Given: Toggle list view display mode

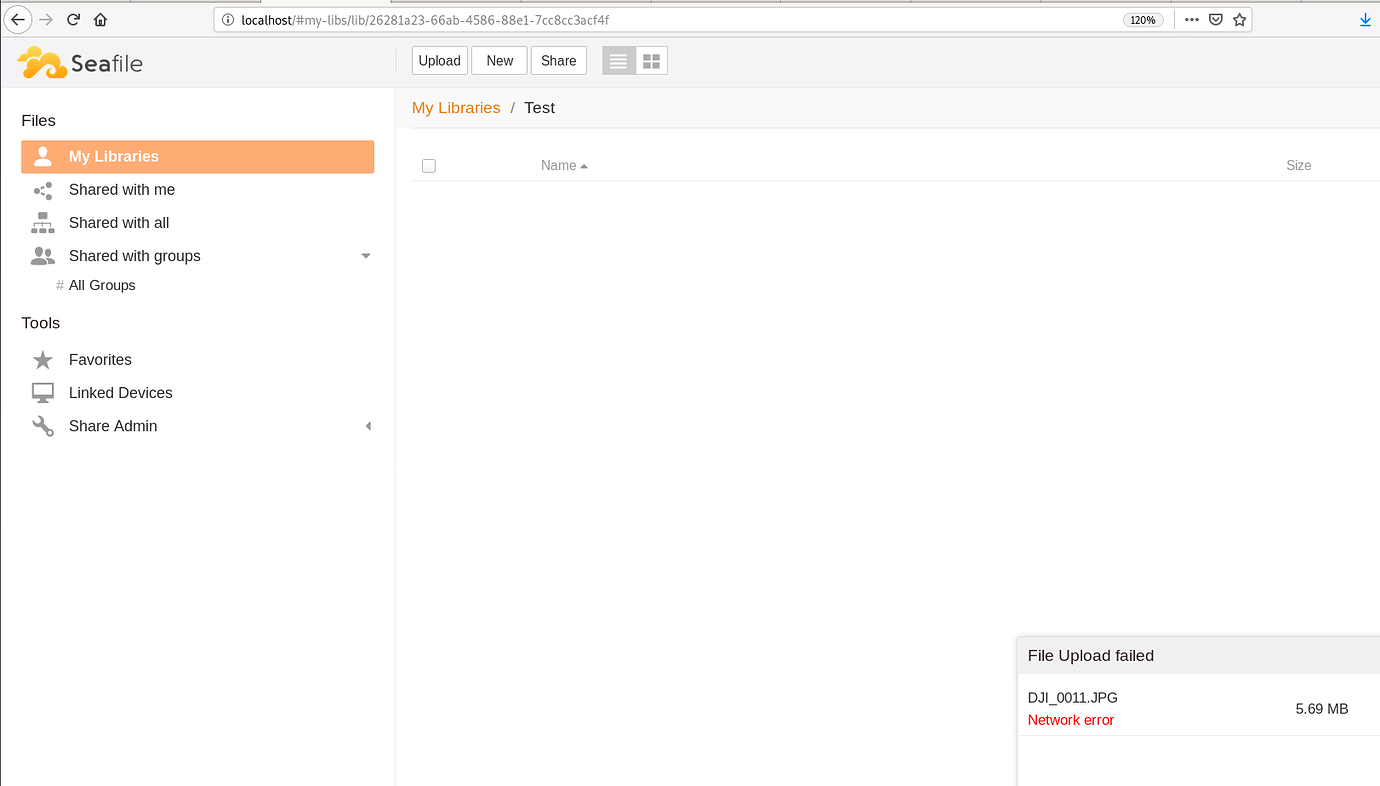Looking at the screenshot, I should pyautogui.click(x=618, y=60).
